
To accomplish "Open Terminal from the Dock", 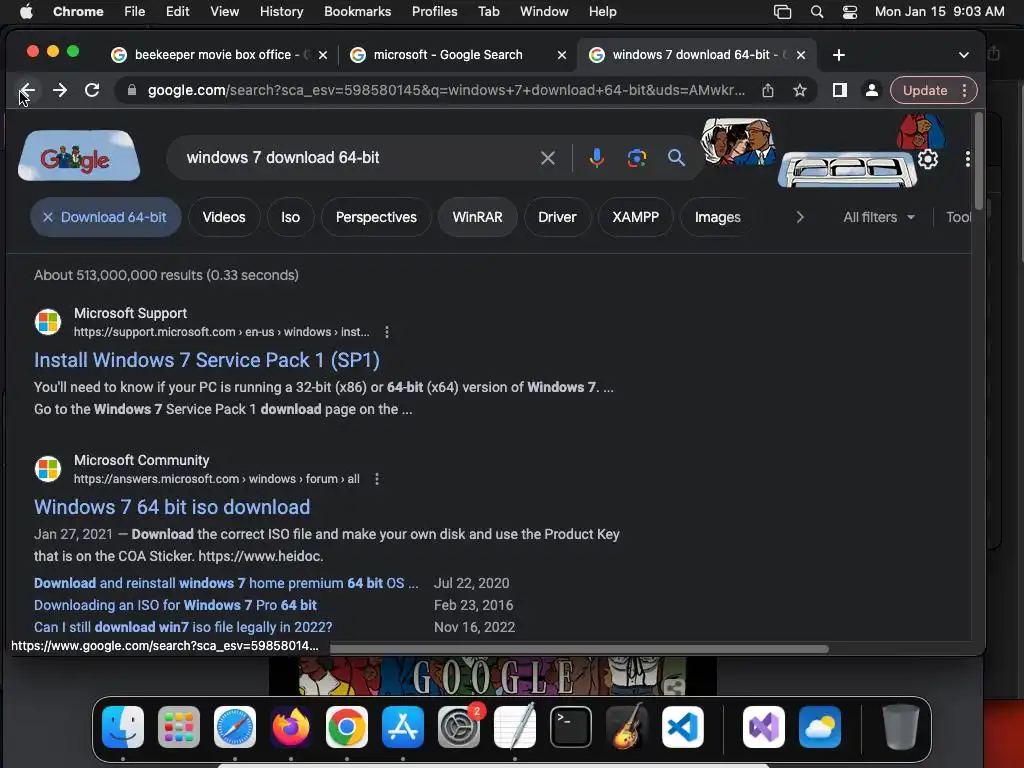I will click(571, 727).
